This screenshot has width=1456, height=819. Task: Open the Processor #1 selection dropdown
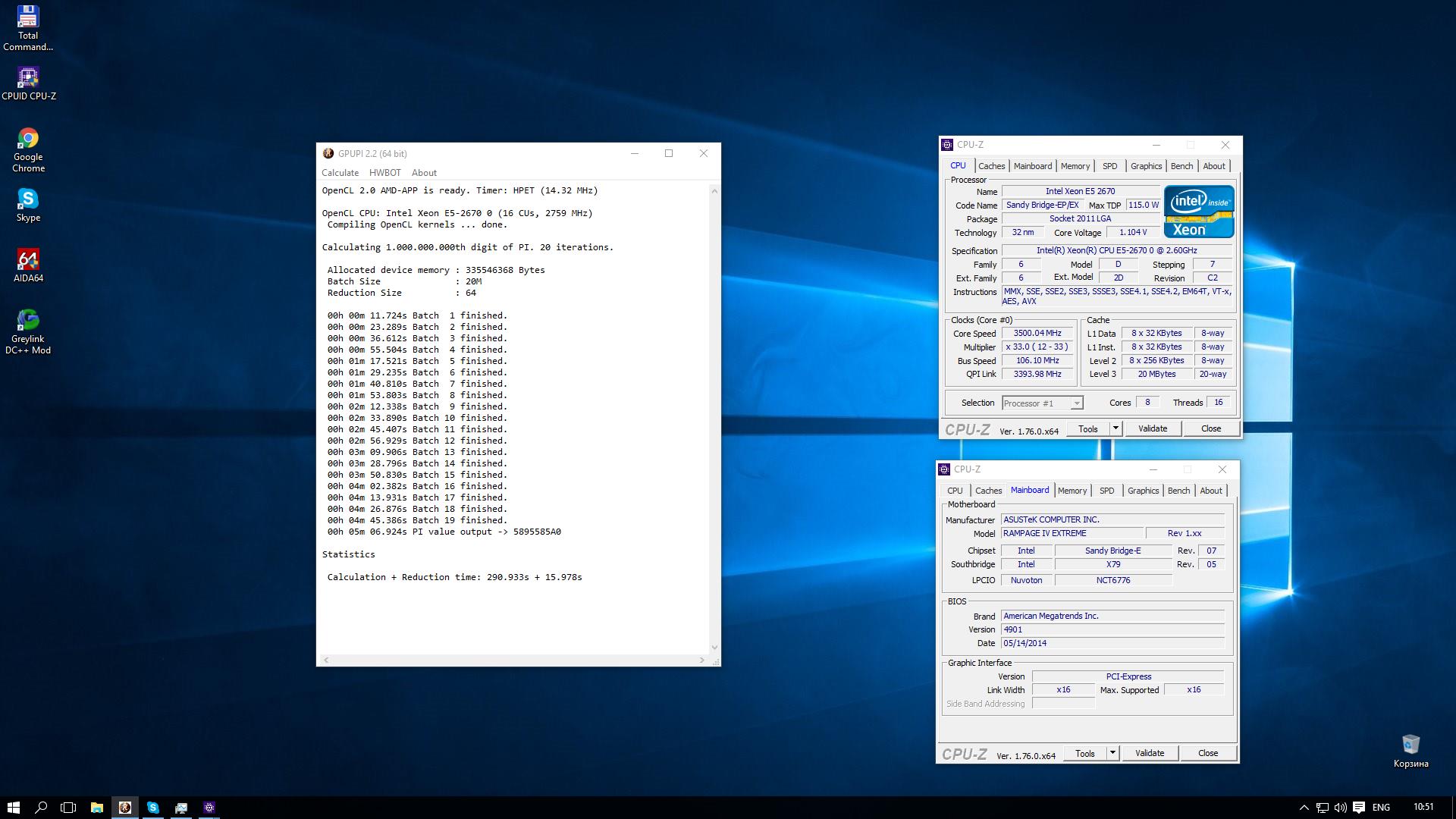pyautogui.click(x=1042, y=403)
